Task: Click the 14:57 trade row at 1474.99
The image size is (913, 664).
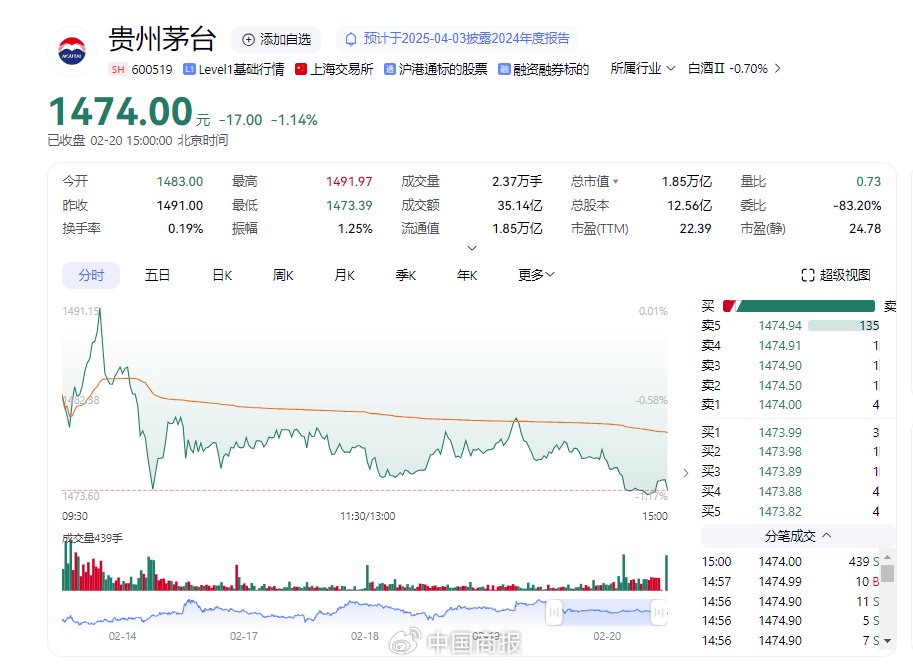Action: click(x=790, y=581)
